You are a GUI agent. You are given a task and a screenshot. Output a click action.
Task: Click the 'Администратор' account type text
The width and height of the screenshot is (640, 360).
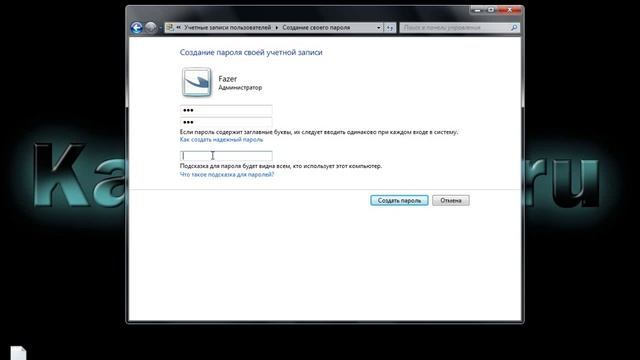click(240, 88)
